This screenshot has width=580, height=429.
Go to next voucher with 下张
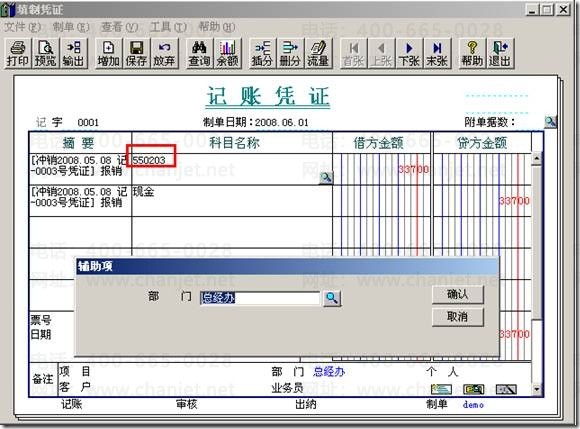click(409, 54)
